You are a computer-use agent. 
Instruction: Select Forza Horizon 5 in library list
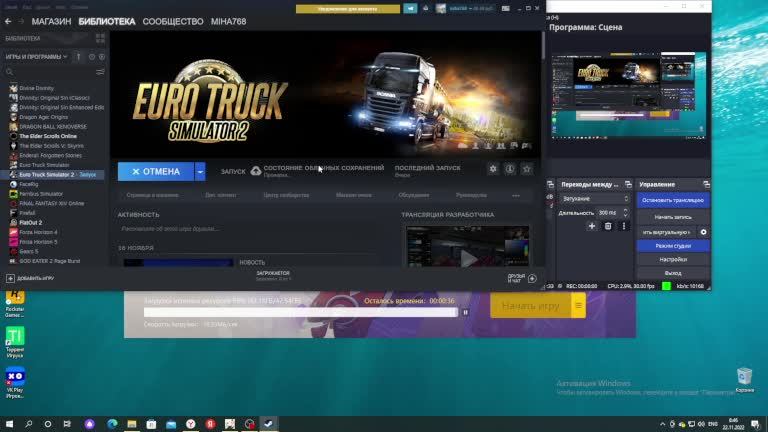point(38,241)
